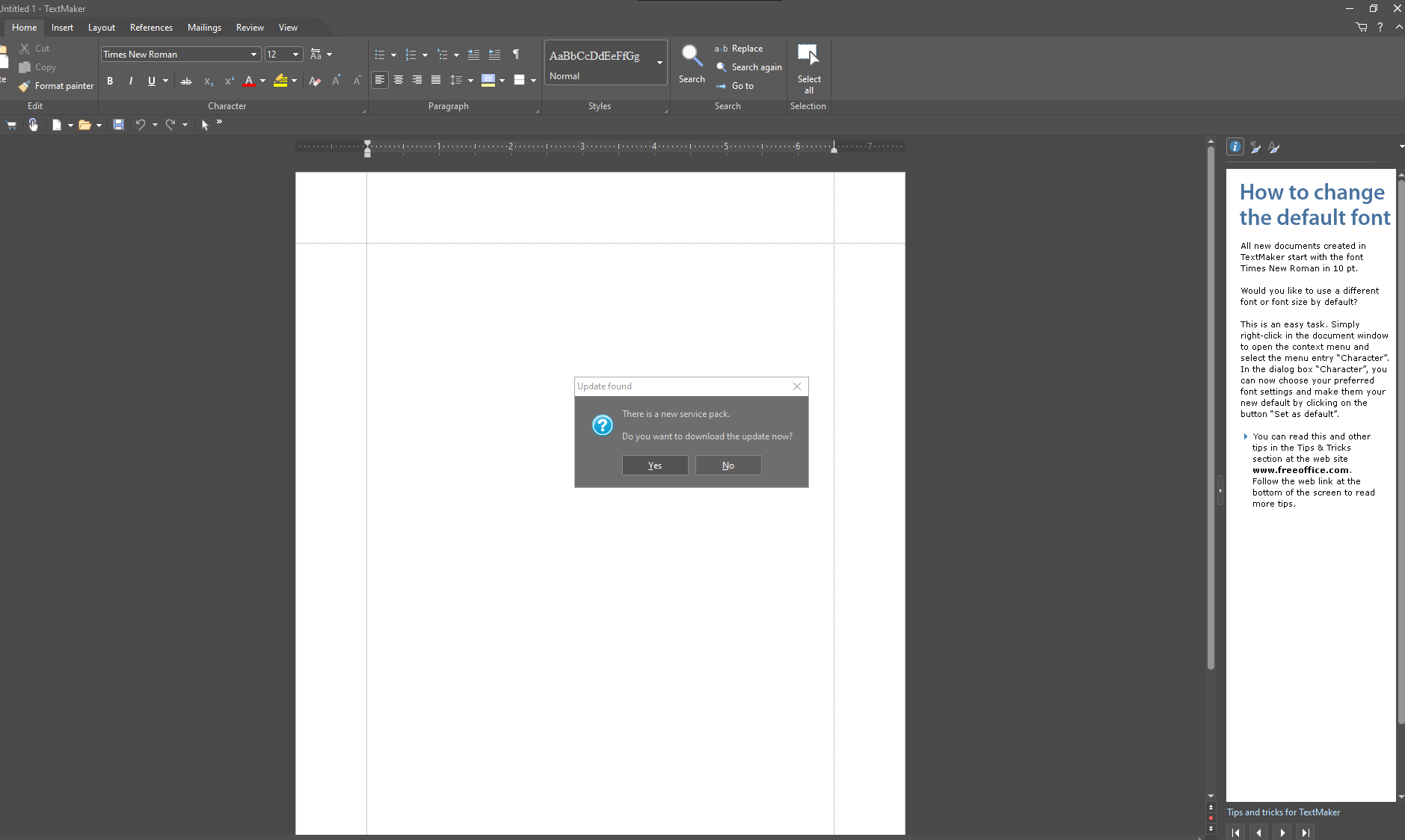Image resolution: width=1405 pixels, height=840 pixels.
Task: Toggle the paragraph marks pilcrow icon
Action: click(x=516, y=55)
